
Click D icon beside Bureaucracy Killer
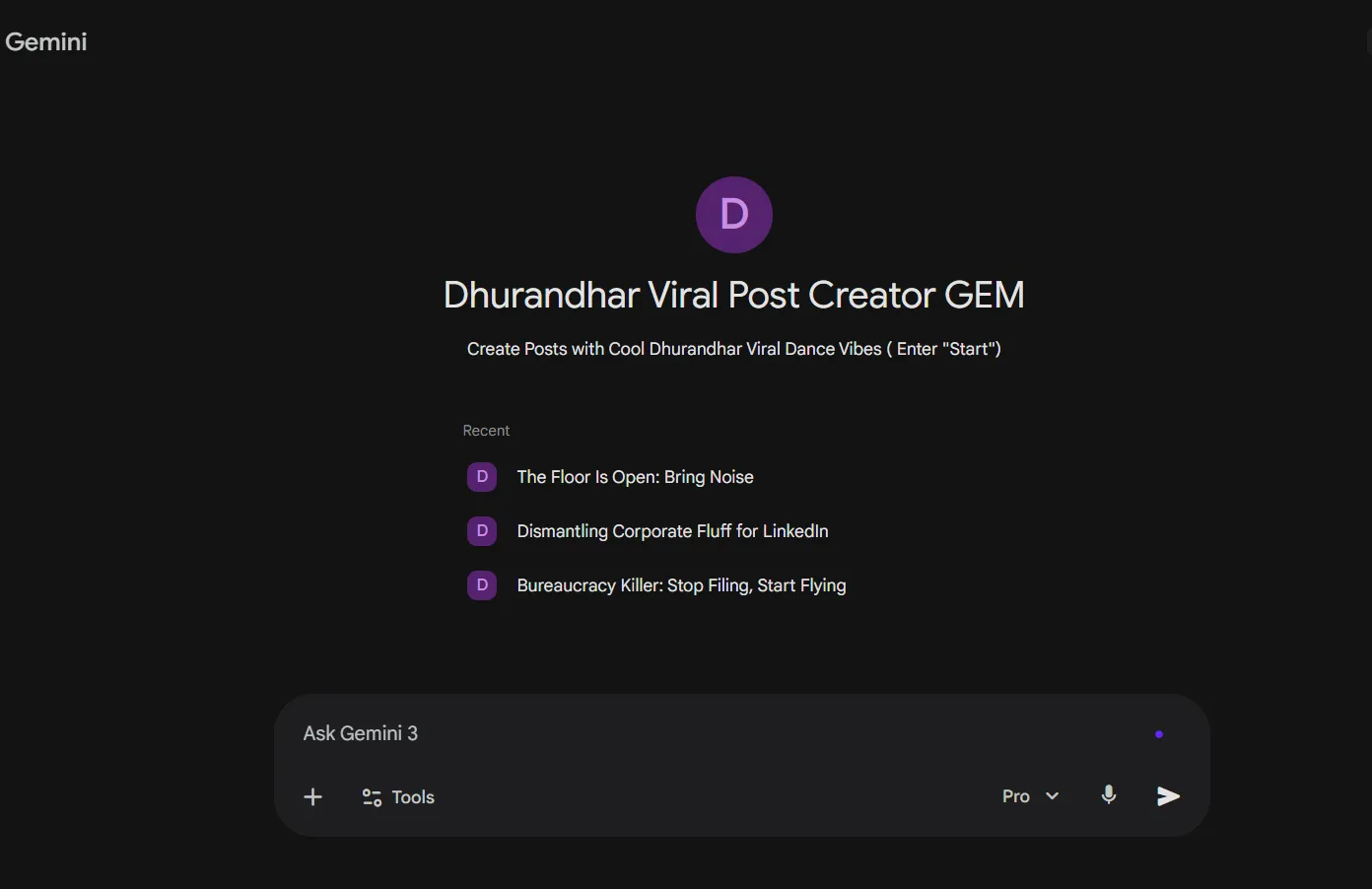coord(481,585)
